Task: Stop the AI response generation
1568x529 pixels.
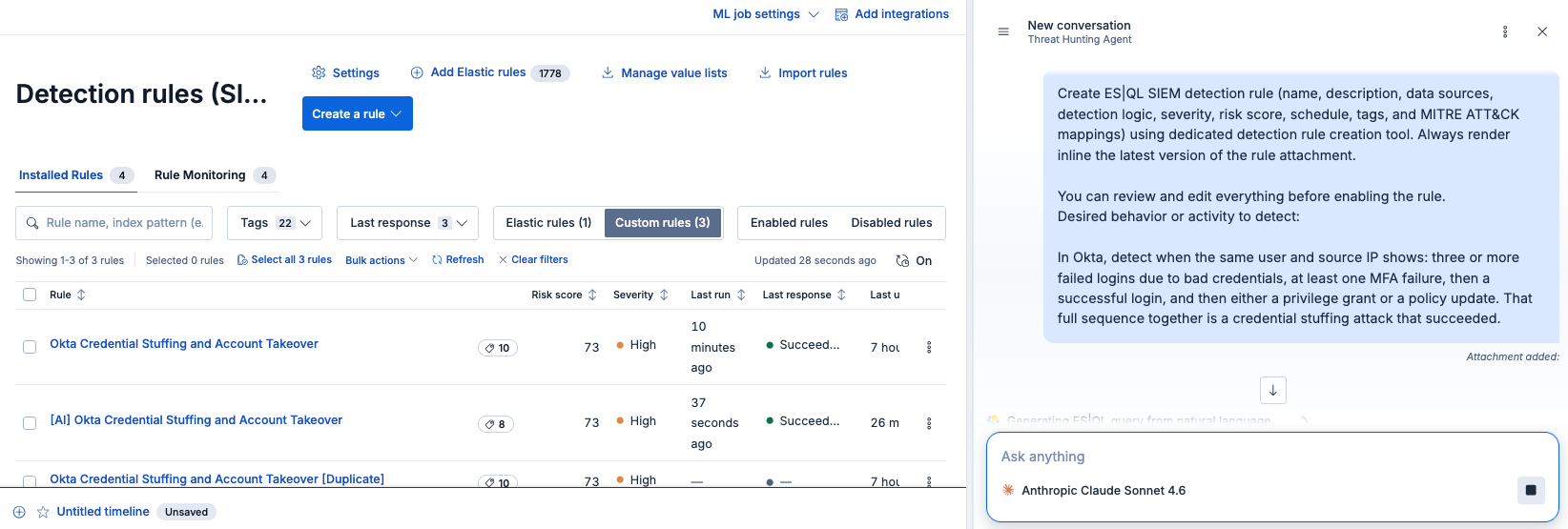Action: (1531, 490)
